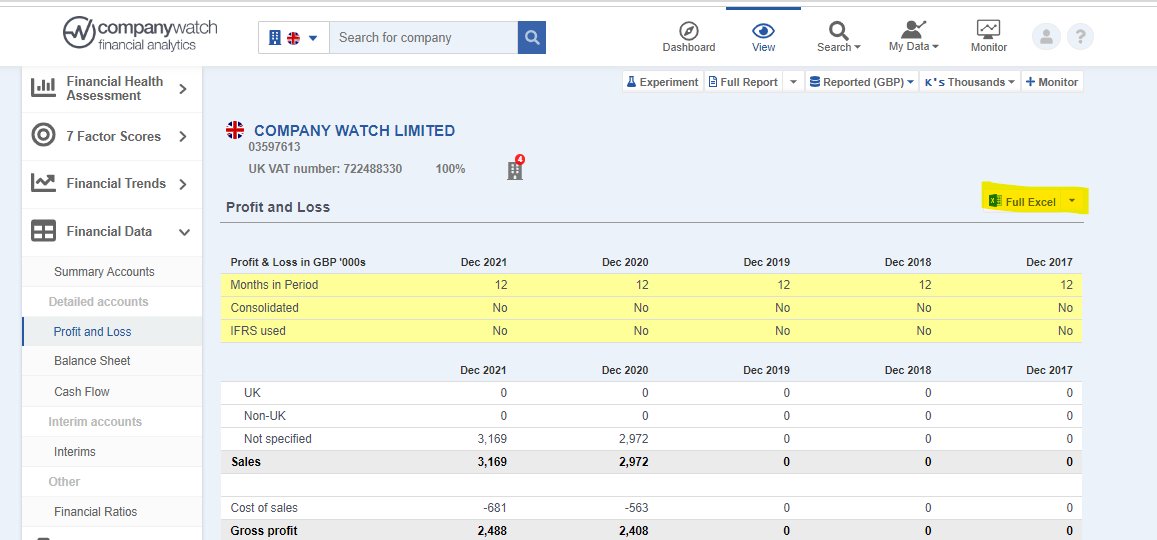Open the My Data menu
The width and height of the screenshot is (1157, 540).
pos(913,36)
